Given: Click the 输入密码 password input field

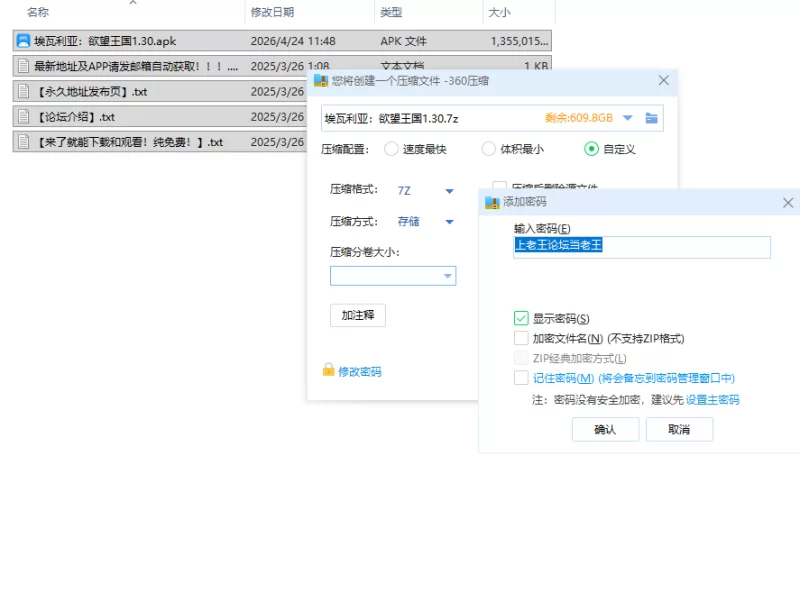Looking at the screenshot, I should pyautogui.click(x=642, y=247).
